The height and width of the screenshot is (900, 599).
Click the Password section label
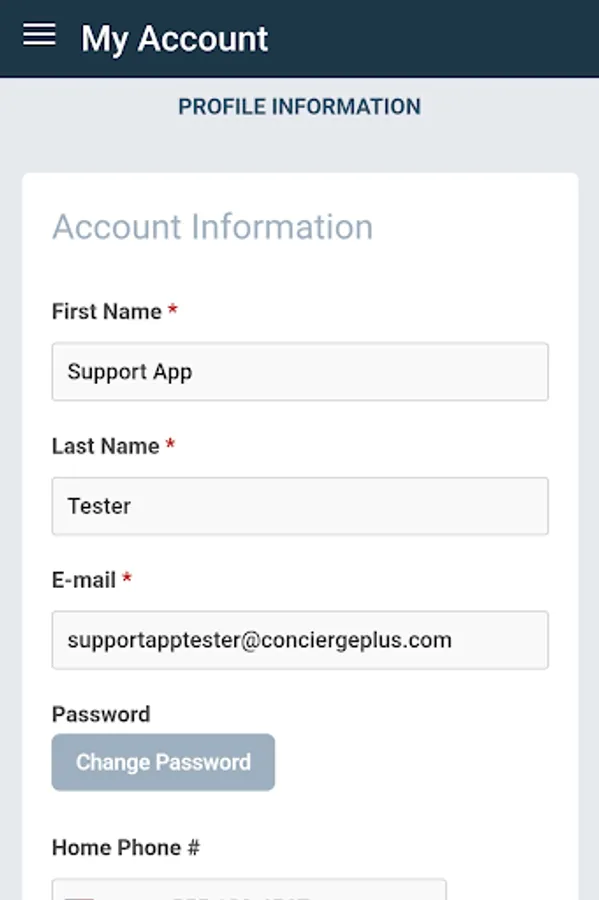point(100,713)
